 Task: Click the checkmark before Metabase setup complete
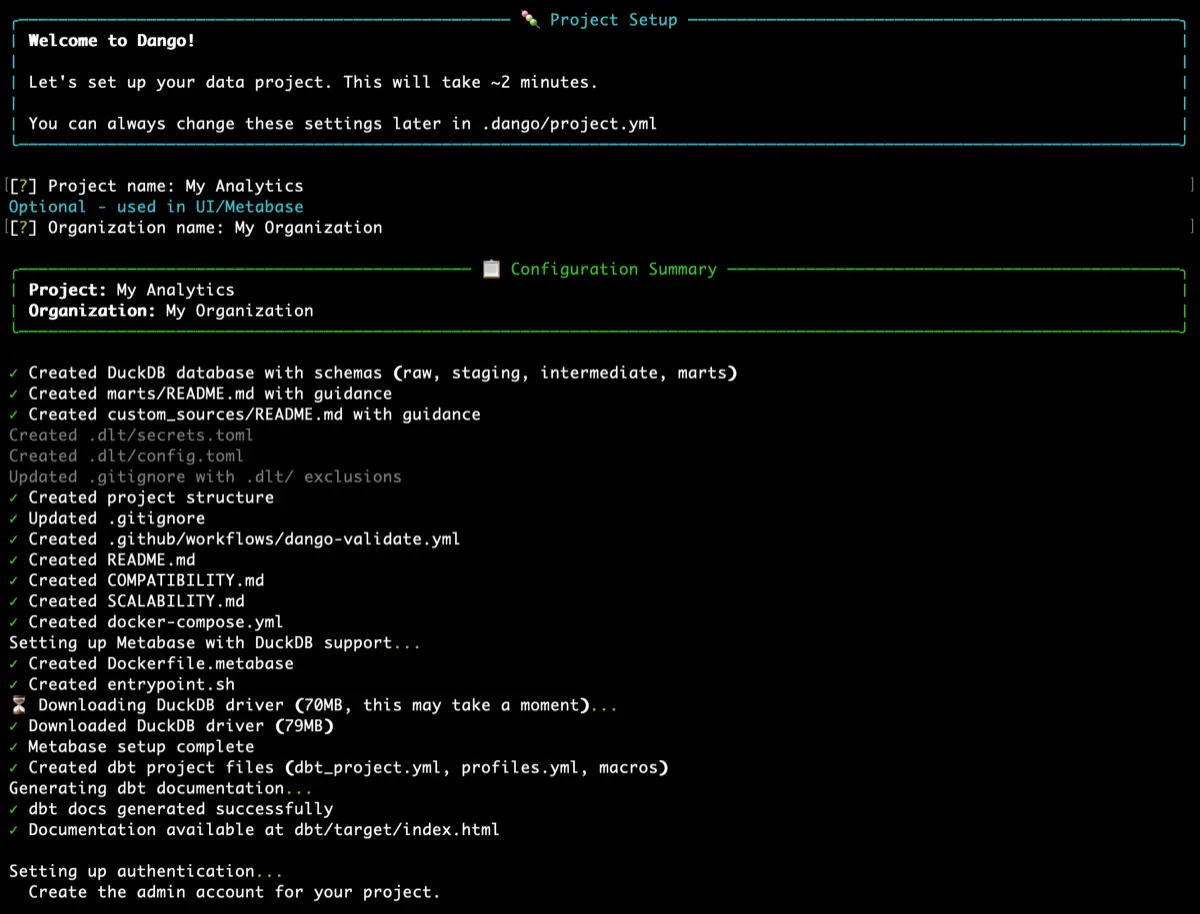(x=13, y=747)
